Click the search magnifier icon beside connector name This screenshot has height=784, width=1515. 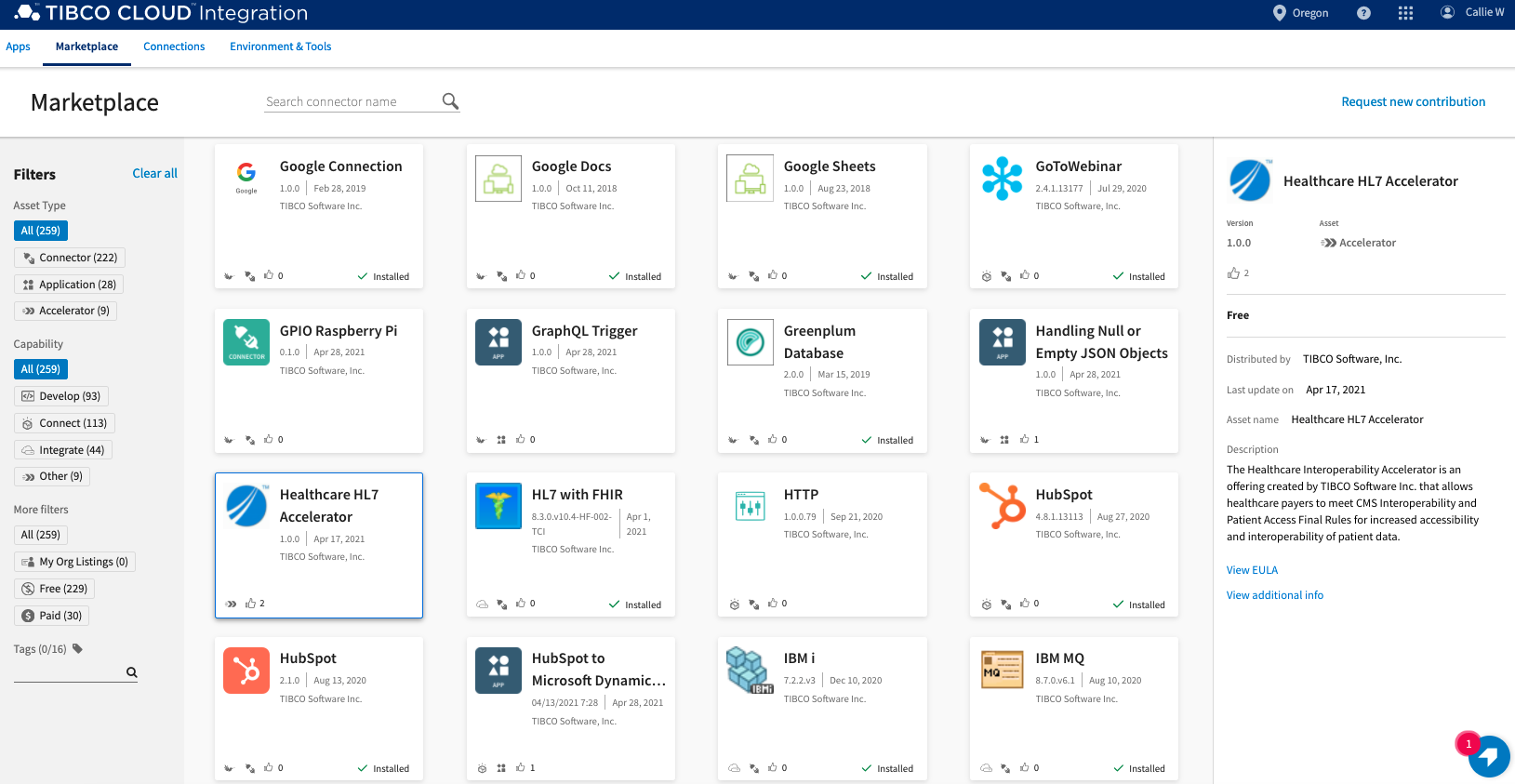(450, 100)
